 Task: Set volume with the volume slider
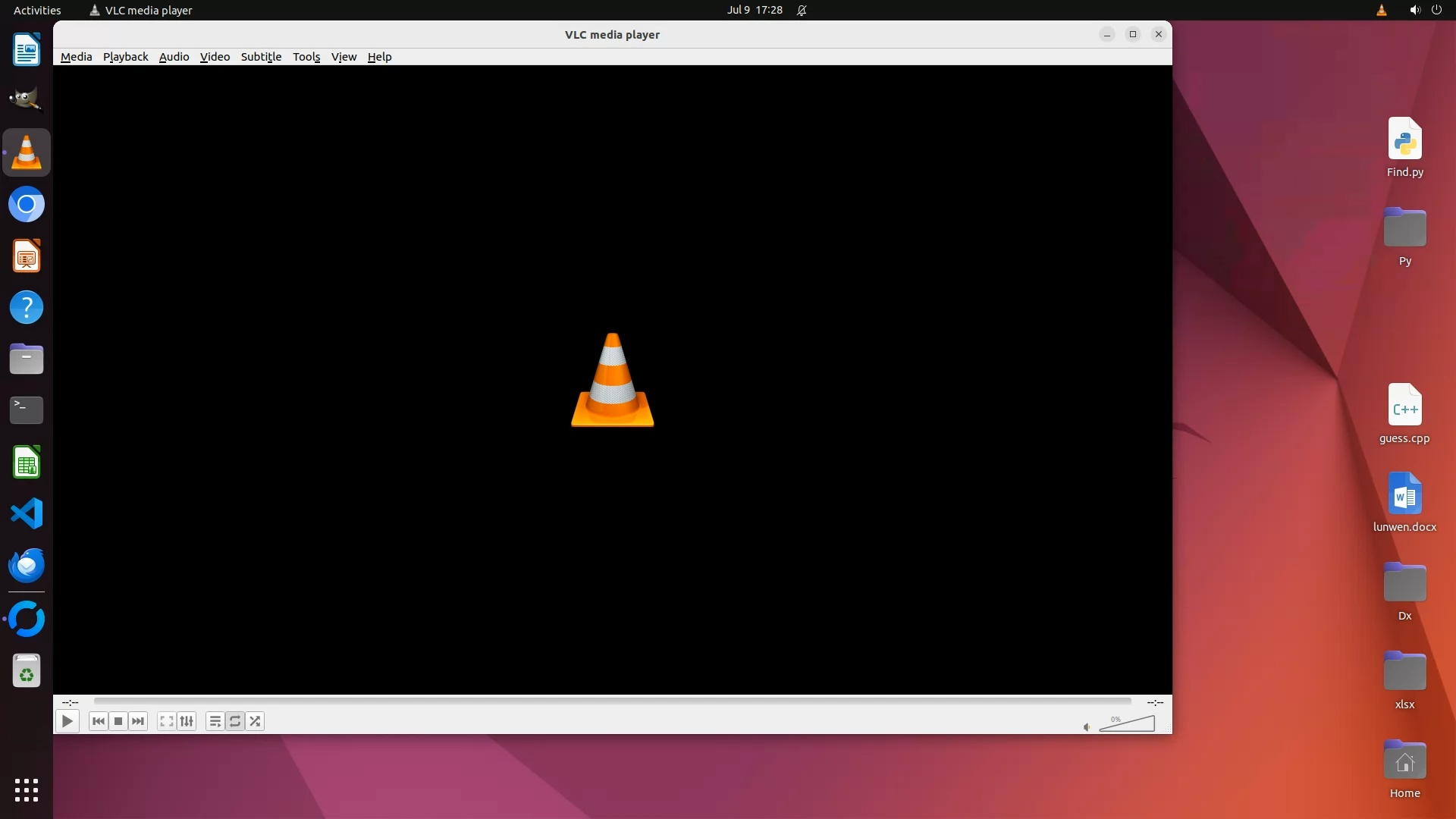1127,724
